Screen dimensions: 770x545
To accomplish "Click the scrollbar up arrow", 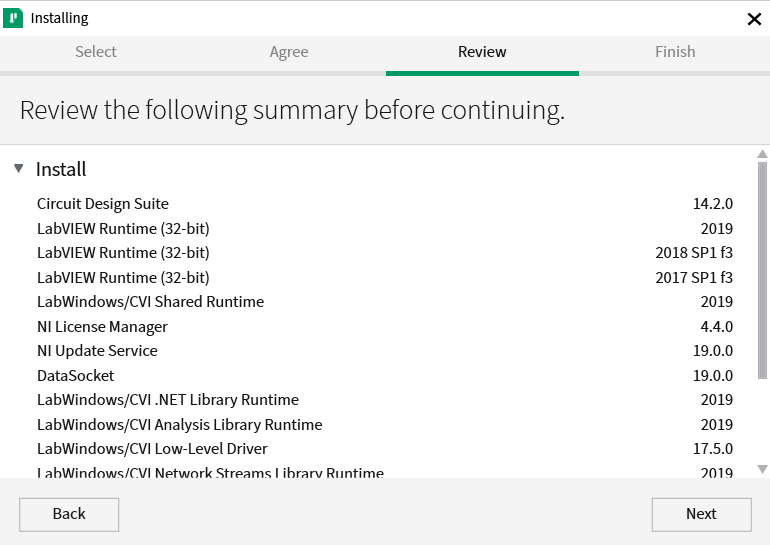I will point(762,154).
